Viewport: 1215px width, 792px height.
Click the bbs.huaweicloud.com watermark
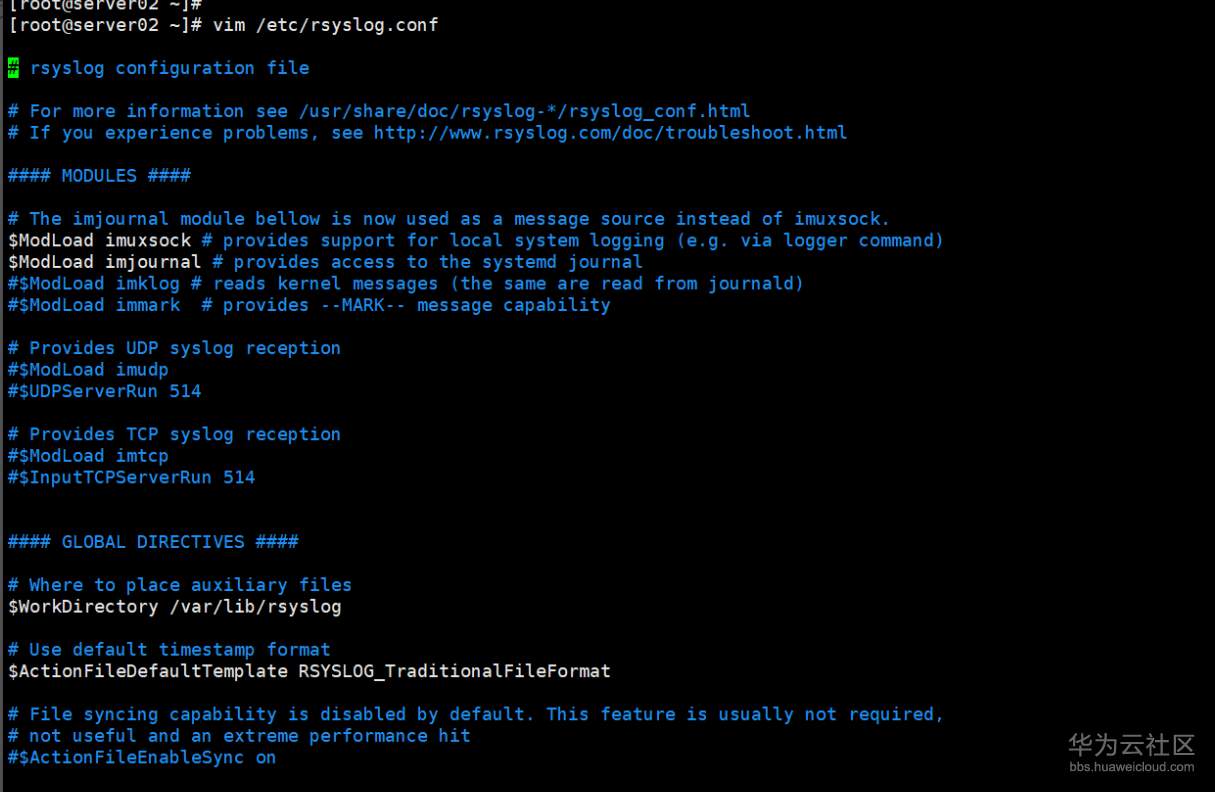coord(1131,767)
